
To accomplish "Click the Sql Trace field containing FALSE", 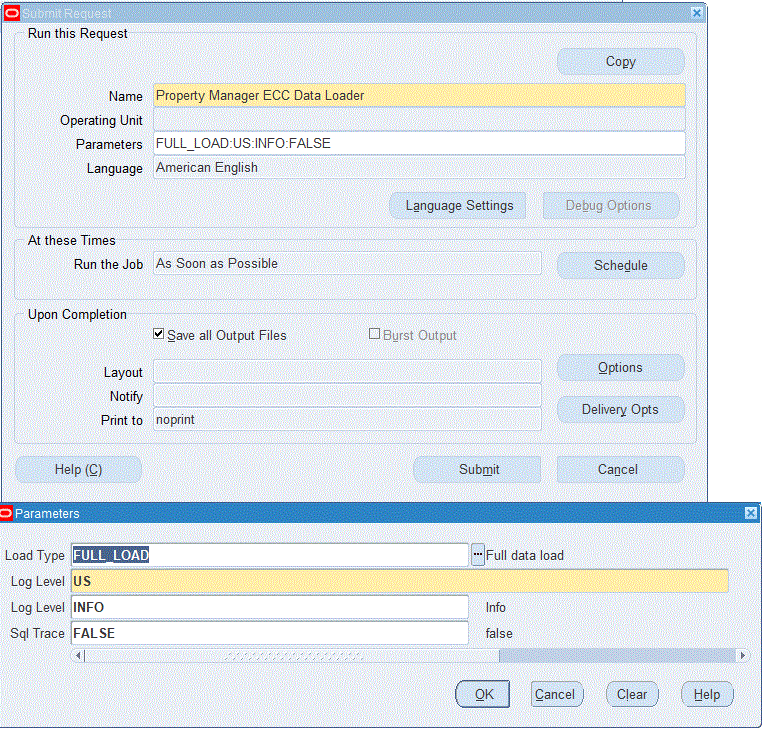I will click(270, 633).
